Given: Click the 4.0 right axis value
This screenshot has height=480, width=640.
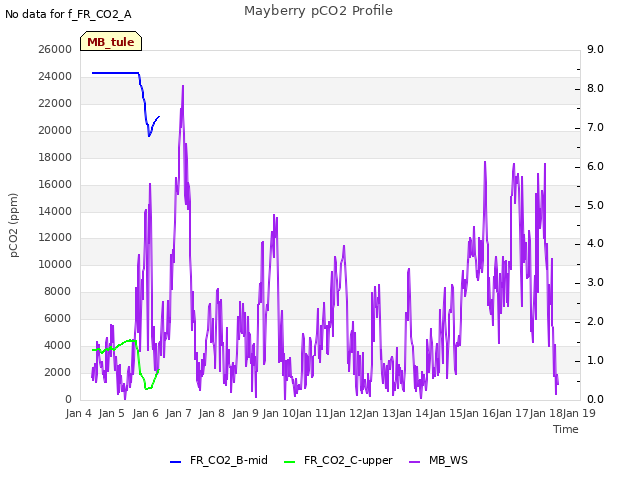Looking at the screenshot, I should [595, 243].
